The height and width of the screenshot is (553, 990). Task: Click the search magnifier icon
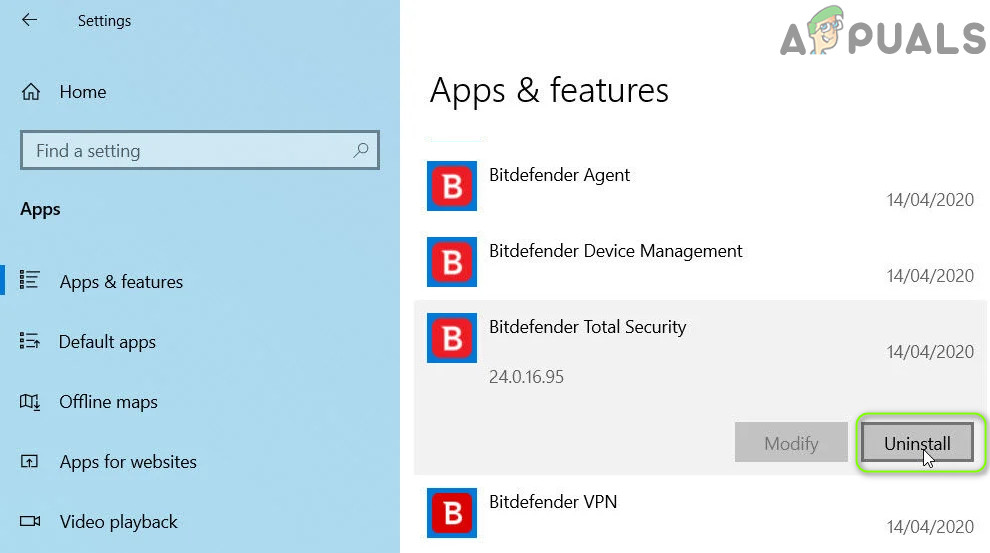(x=361, y=151)
